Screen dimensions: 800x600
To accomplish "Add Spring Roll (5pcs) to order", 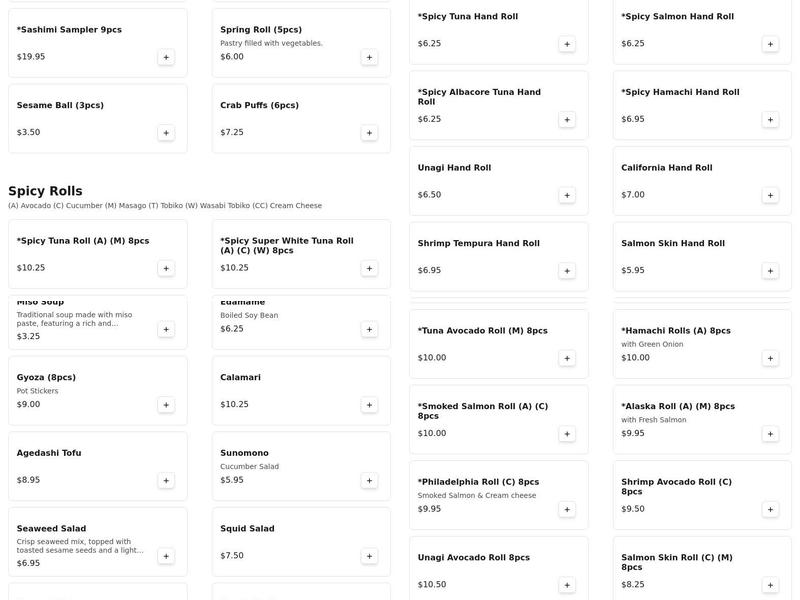I will [369, 57].
